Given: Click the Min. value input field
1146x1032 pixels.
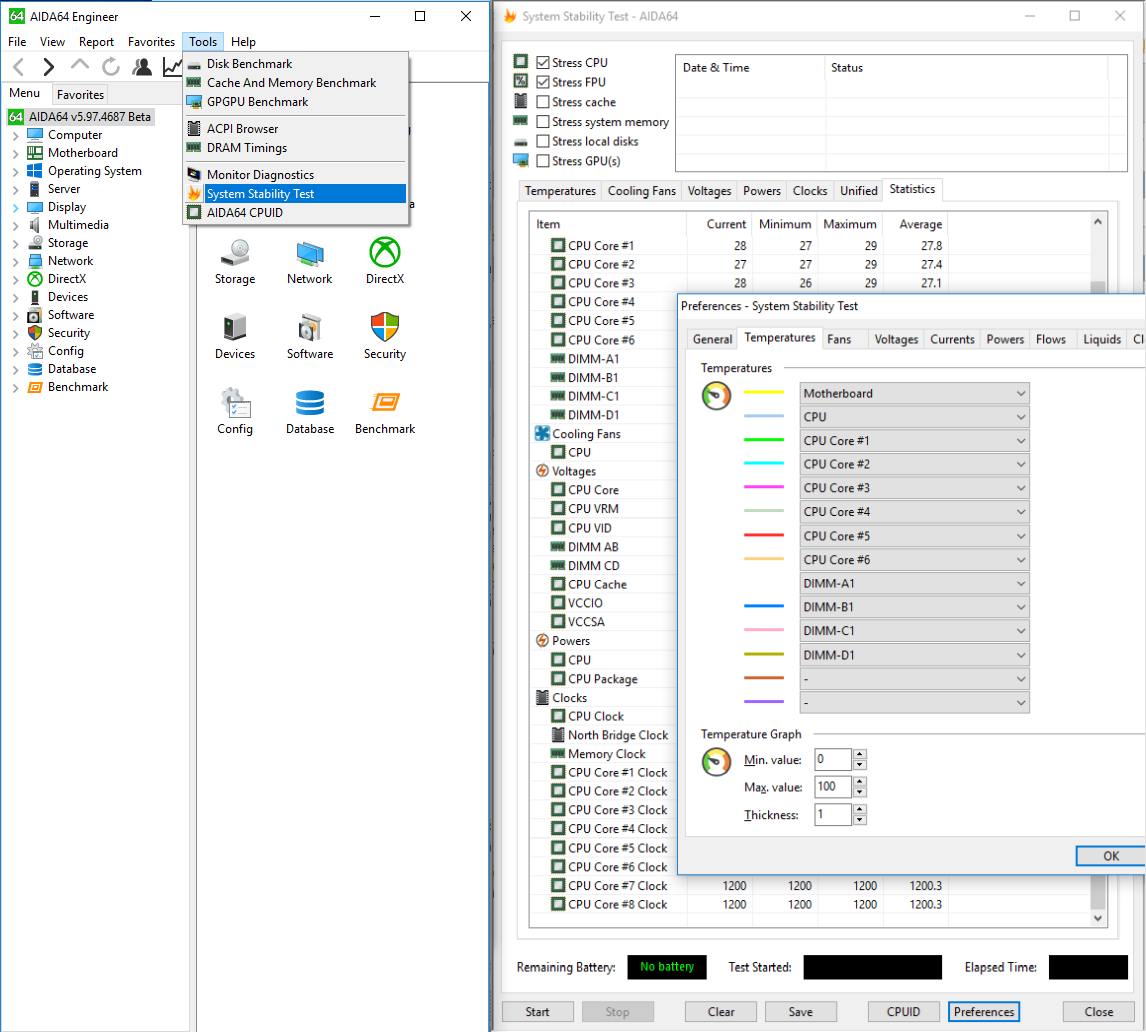Looking at the screenshot, I should click(x=833, y=759).
